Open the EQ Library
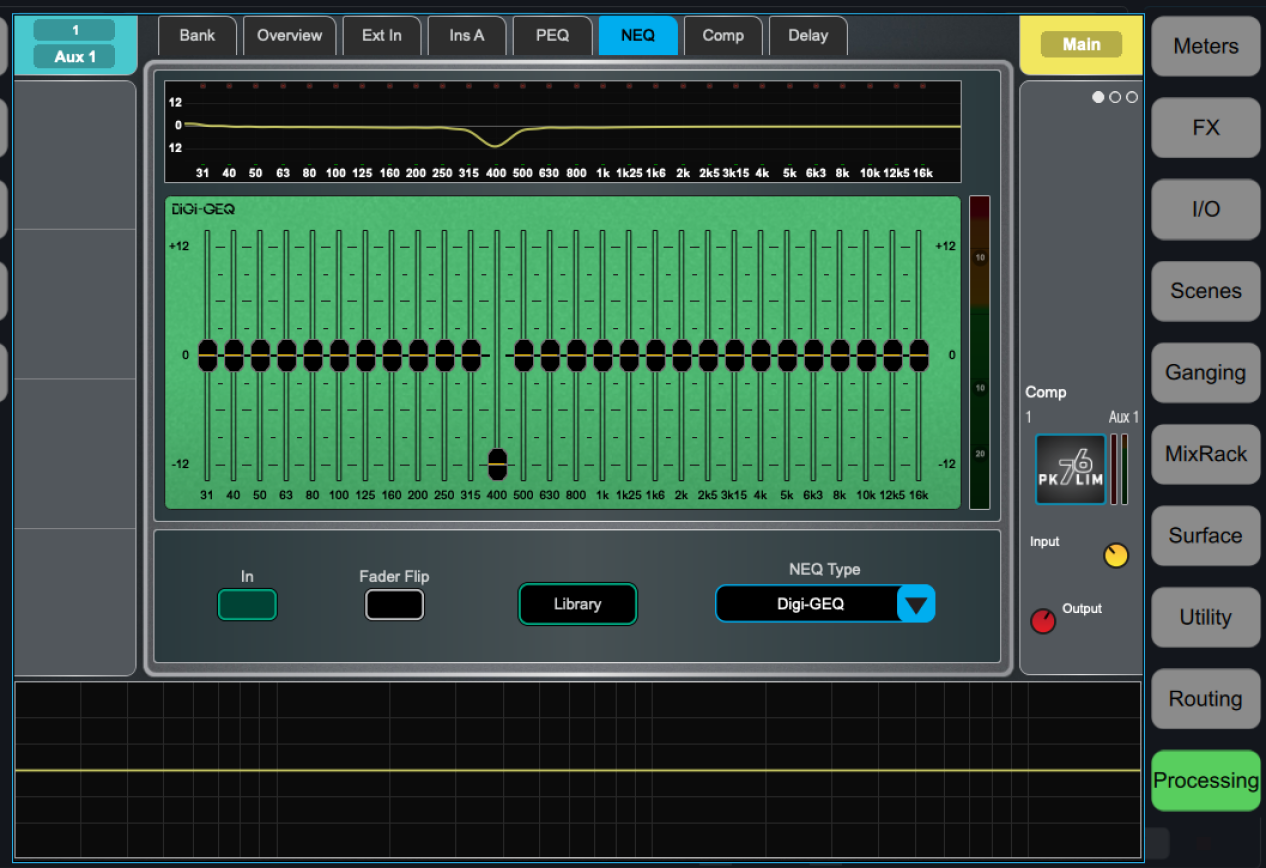This screenshot has width=1266, height=868. click(577, 604)
